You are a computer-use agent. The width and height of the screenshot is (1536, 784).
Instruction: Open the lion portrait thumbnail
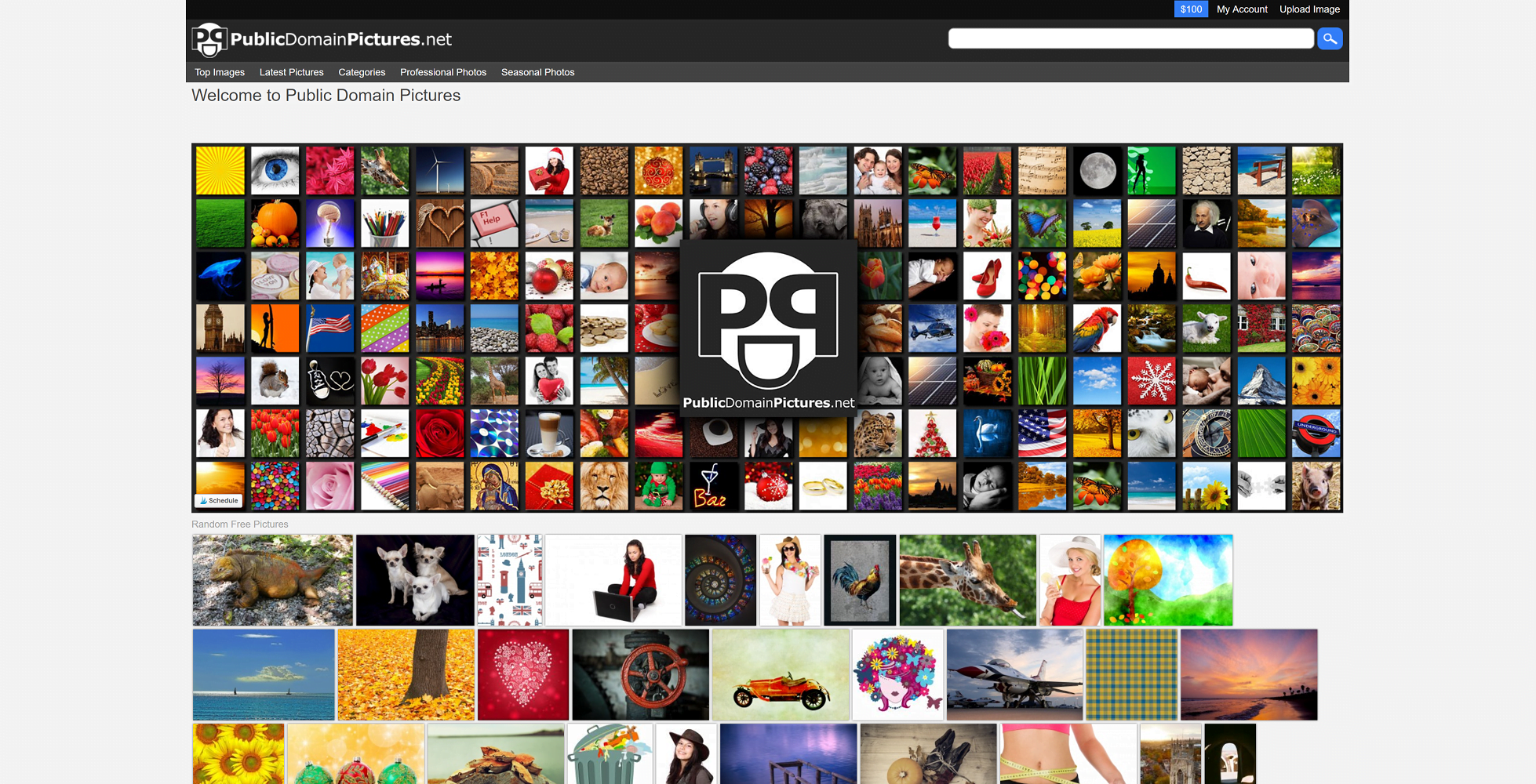603,485
